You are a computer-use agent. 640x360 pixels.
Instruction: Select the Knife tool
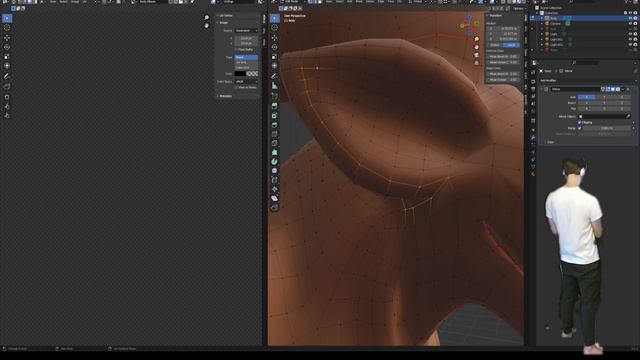(x=275, y=144)
